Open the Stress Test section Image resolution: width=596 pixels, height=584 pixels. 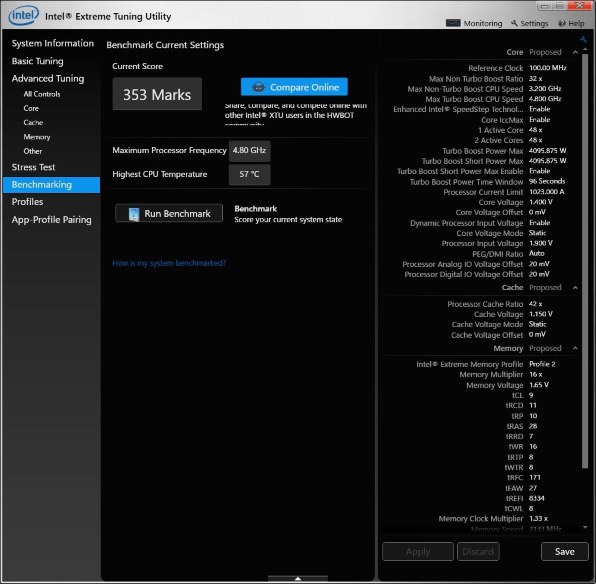click(33, 167)
